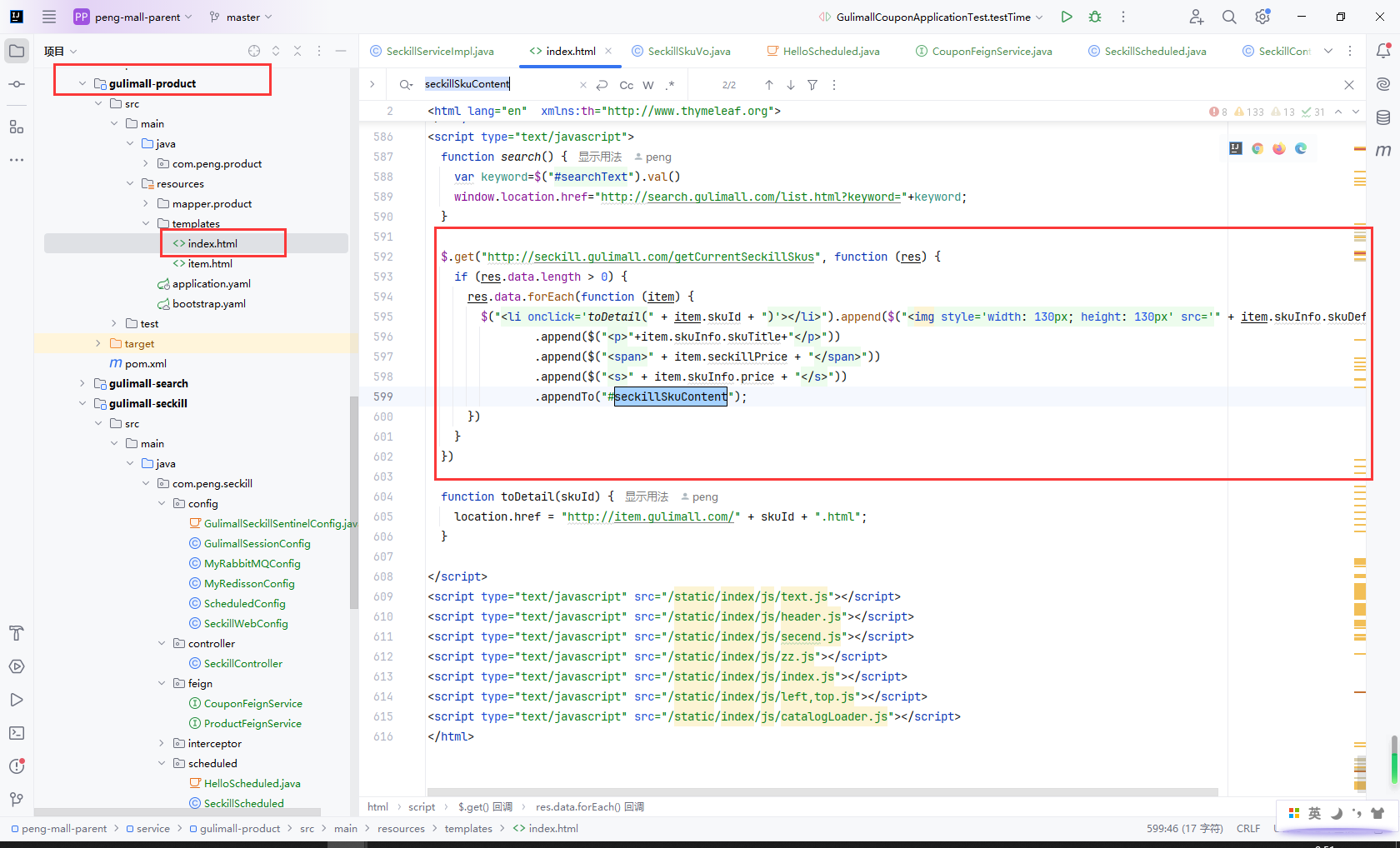Click CRLF line separator status

1248,828
